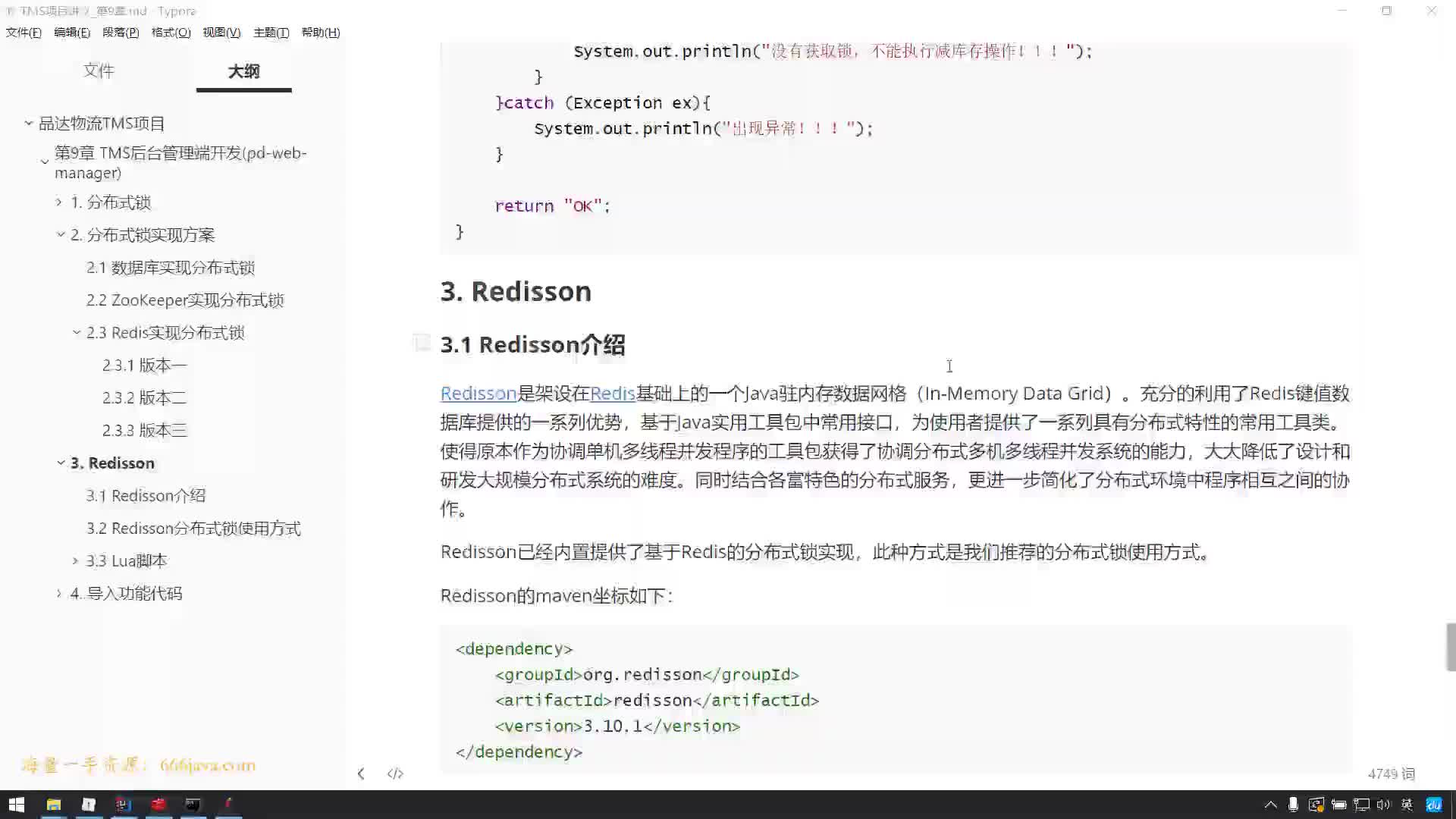Click the catch (Exception ex) code line
This screenshot has width=1456, height=819.
[x=603, y=102]
